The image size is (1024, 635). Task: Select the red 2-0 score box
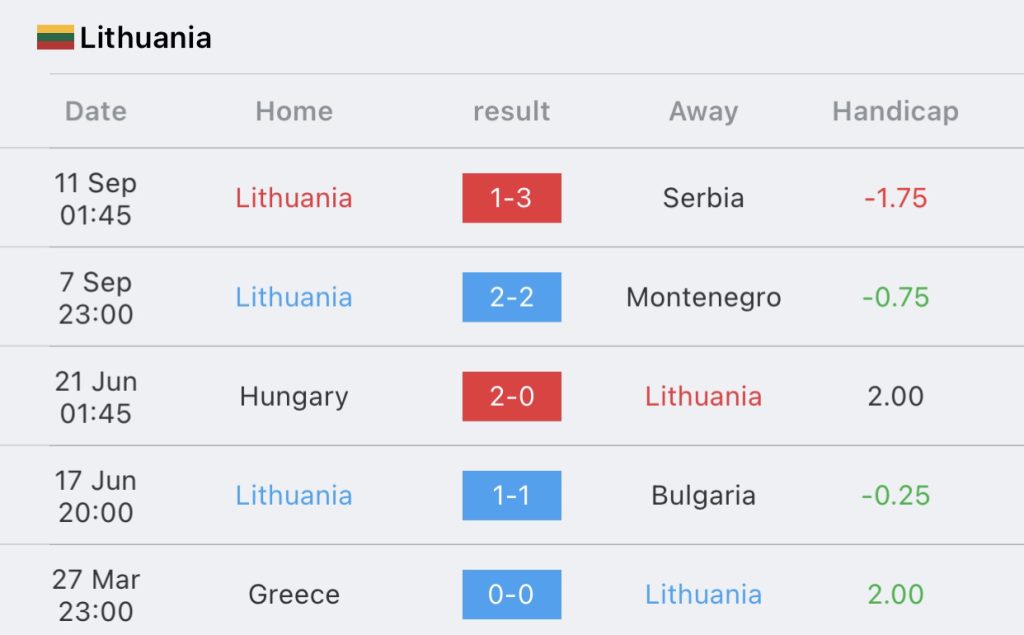tap(511, 397)
